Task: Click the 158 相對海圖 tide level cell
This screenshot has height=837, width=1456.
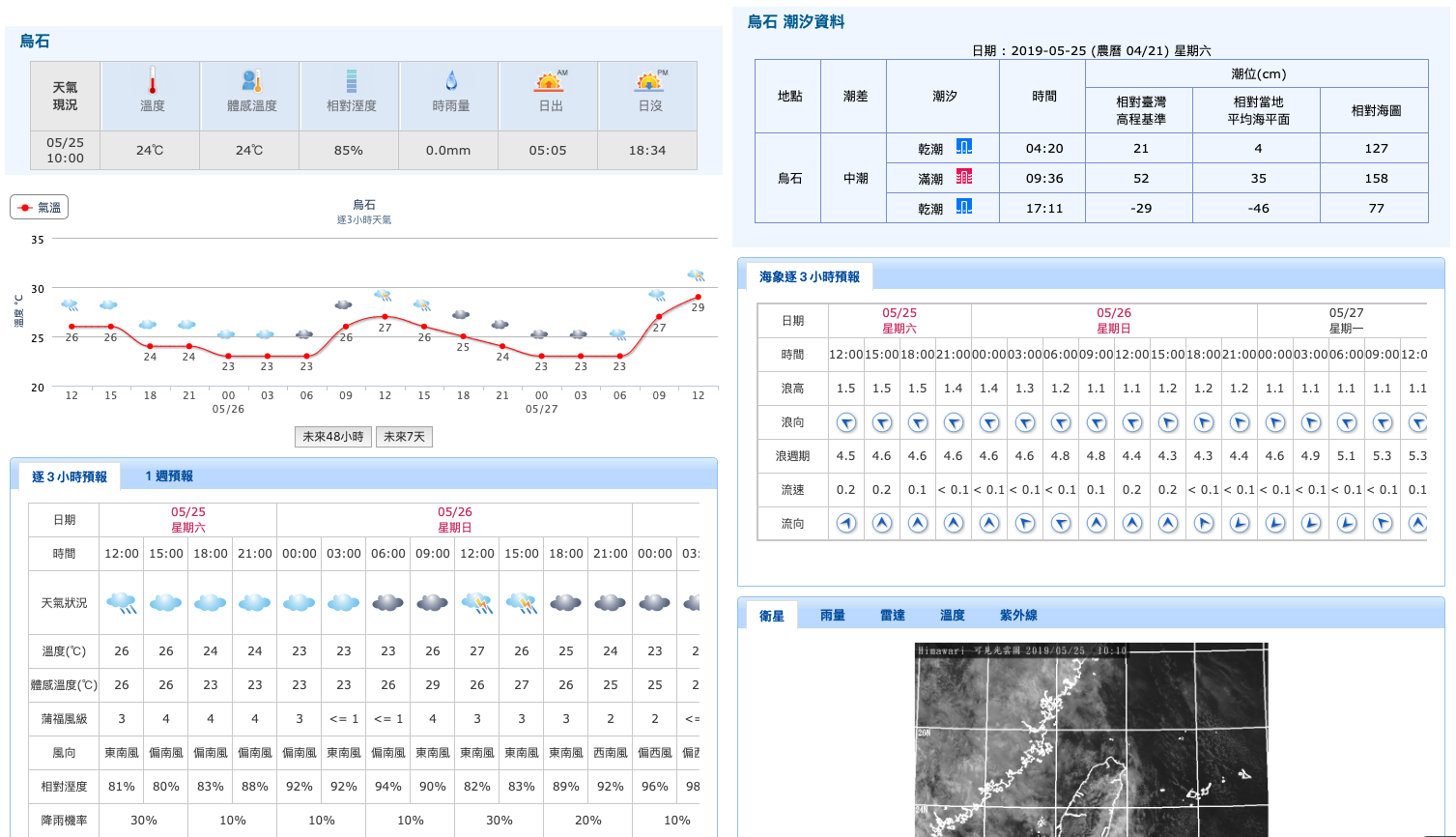Action: (1377, 178)
